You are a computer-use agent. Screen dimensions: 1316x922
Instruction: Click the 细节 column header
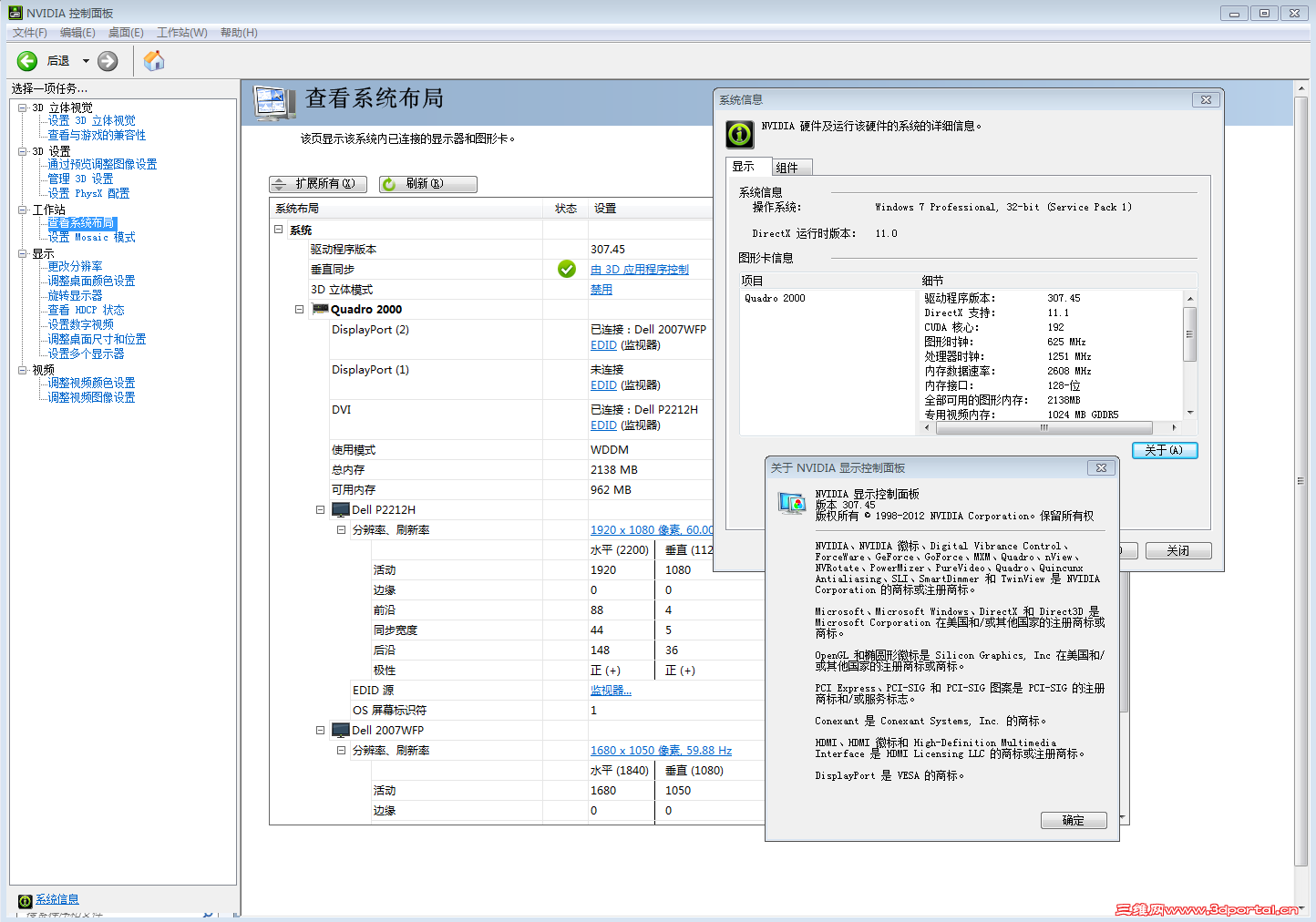[x=1058, y=281]
